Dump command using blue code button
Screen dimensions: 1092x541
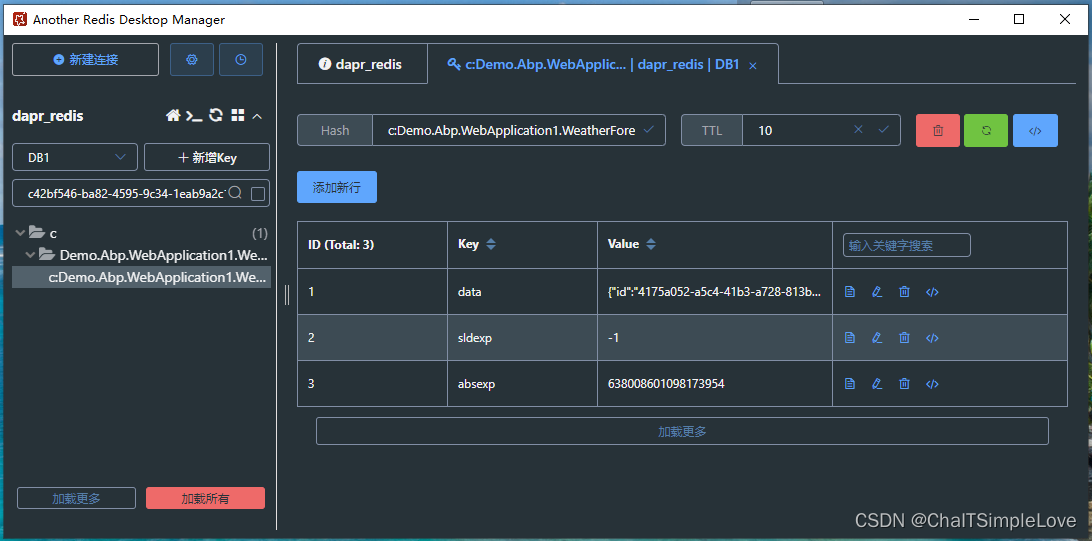coord(1036,130)
